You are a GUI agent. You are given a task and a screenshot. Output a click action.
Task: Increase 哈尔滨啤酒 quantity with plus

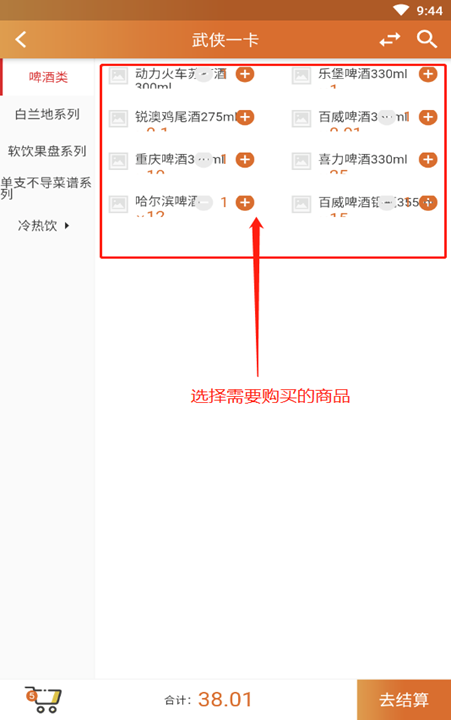[245, 202]
